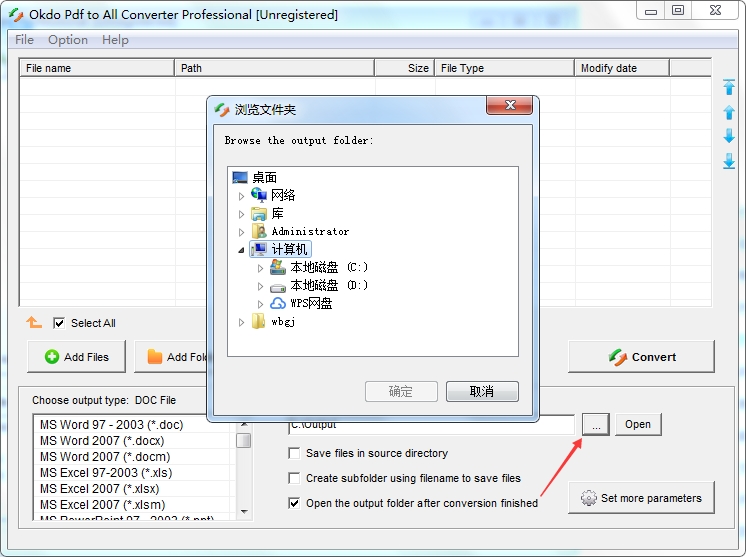
Task: Select the Administrator user folder icon
Action: 259,231
